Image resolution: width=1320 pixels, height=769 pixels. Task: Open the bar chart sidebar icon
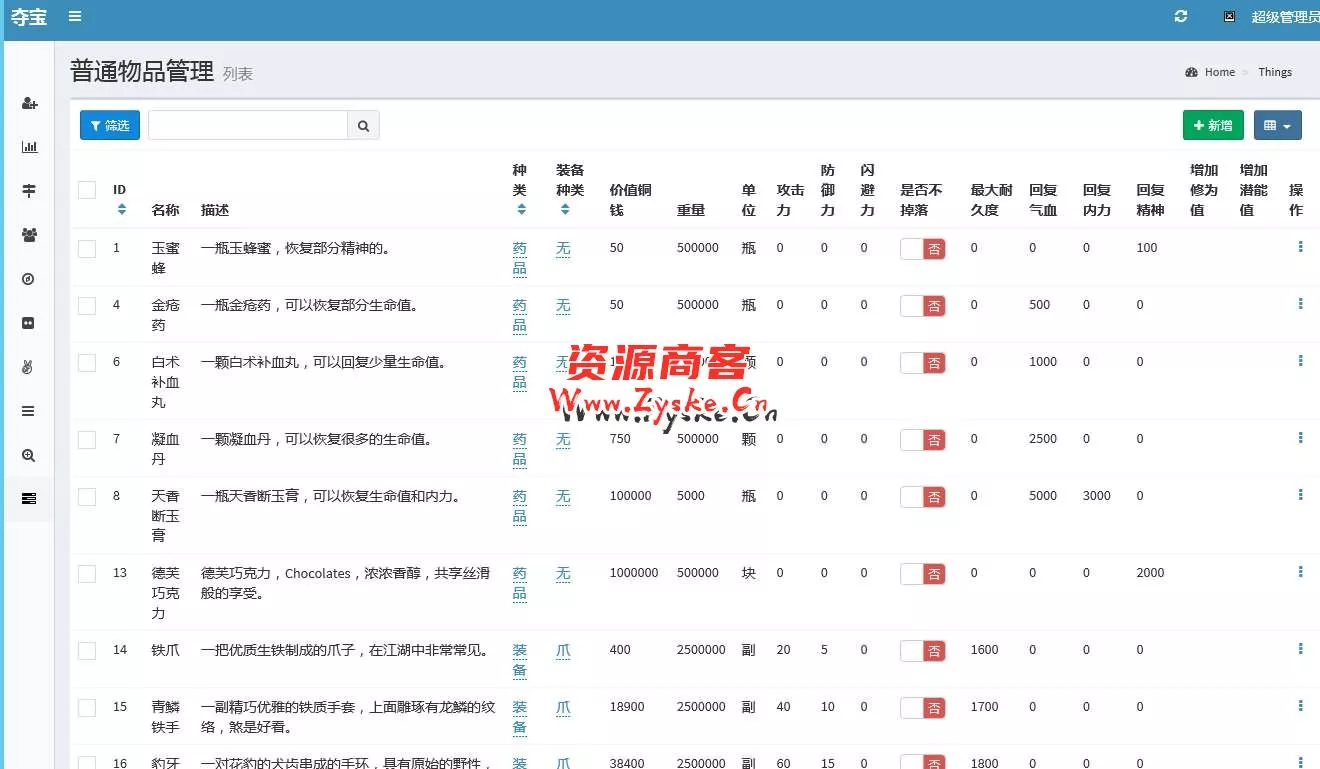pyautogui.click(x=29, y=147)
